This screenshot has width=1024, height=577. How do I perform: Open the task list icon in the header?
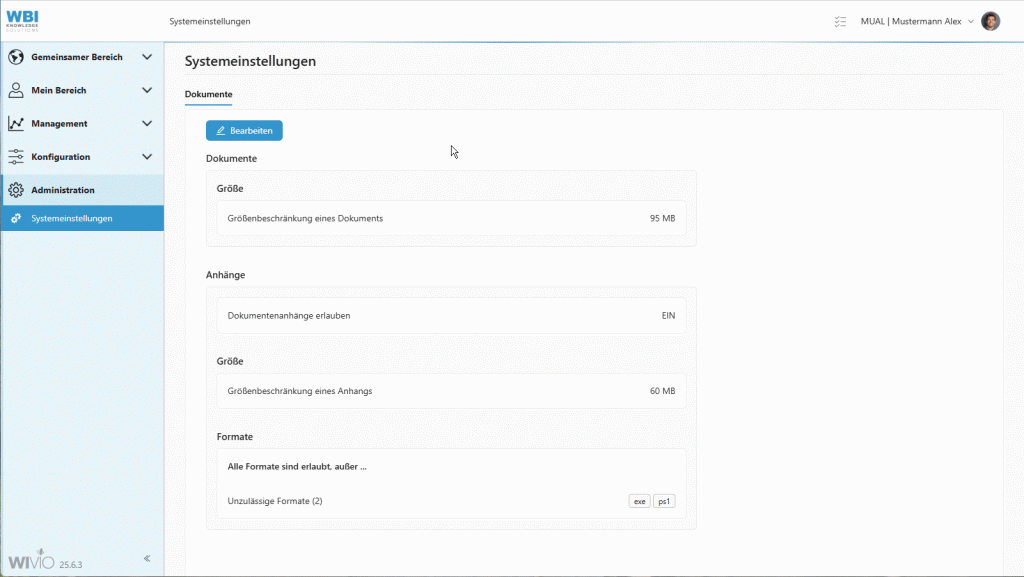[x=839, y=20]
